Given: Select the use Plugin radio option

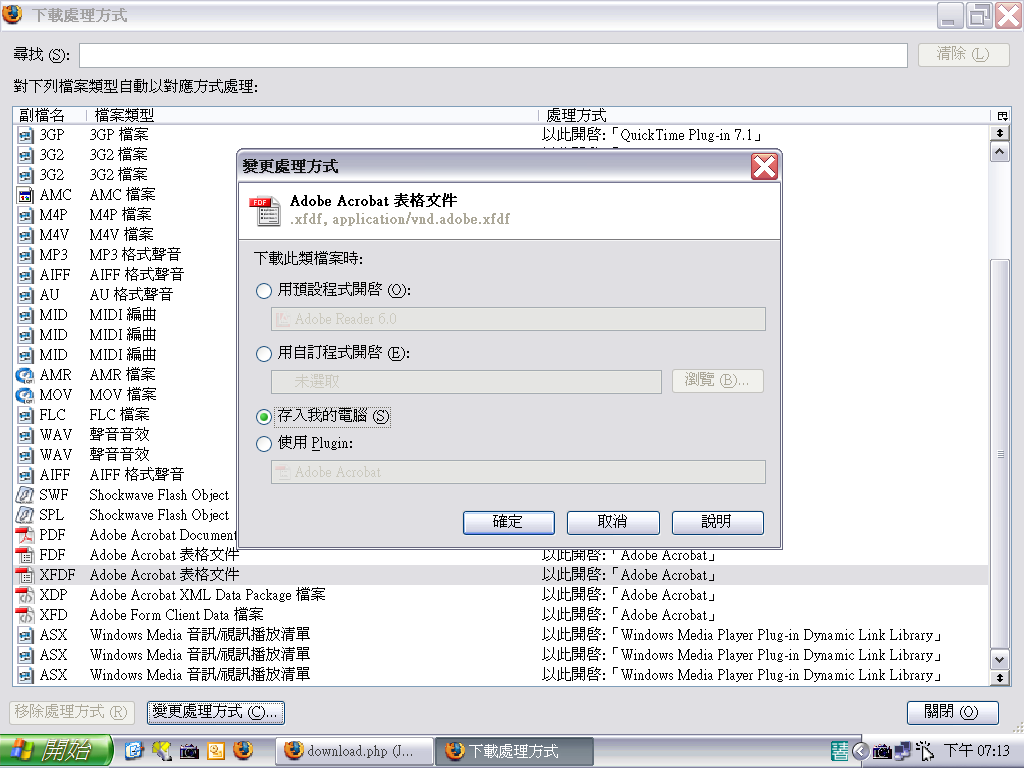Looking at the screenshot, I should 264,444.
